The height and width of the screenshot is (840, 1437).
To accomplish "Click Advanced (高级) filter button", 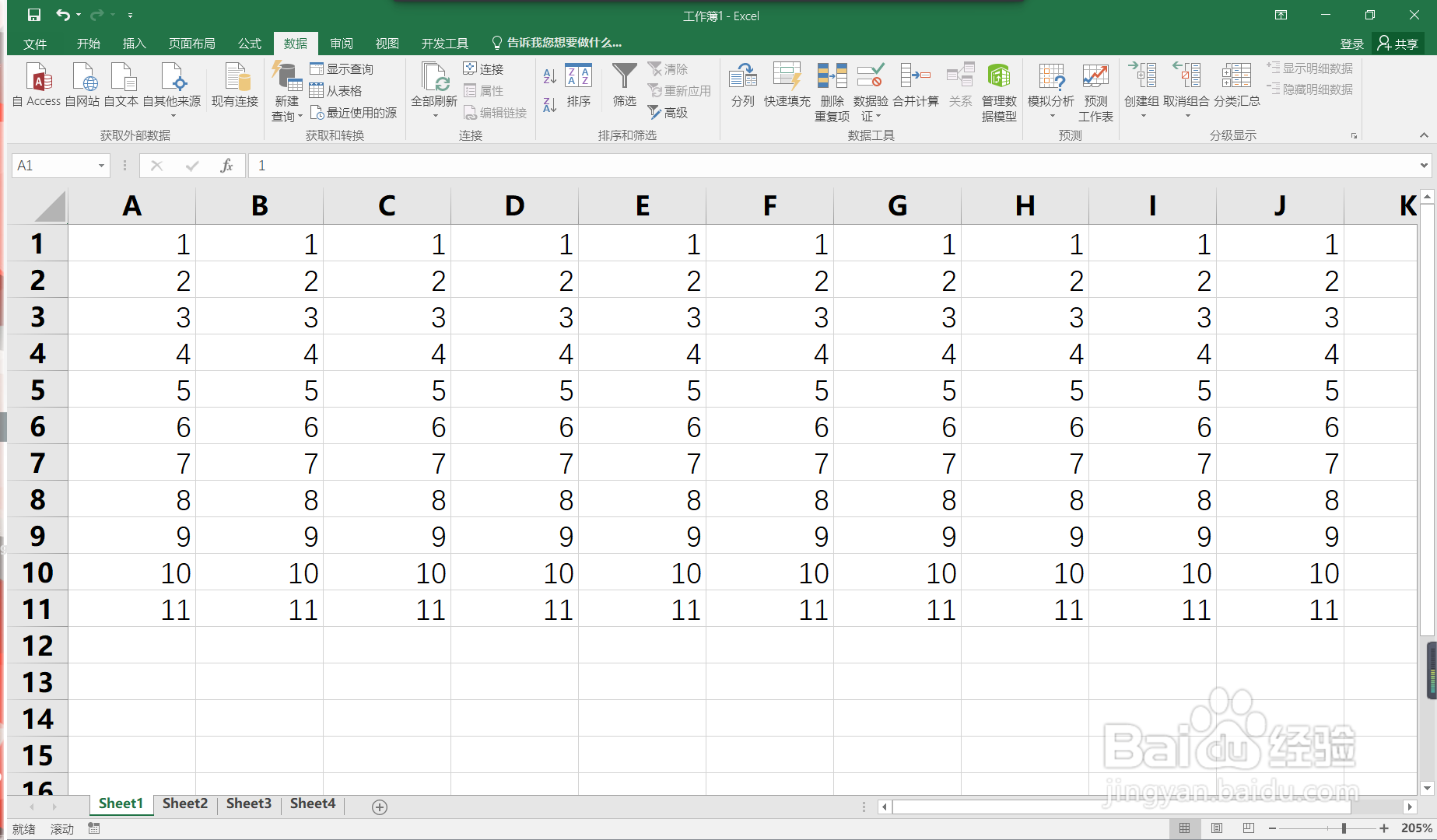I will (x=668, y=113).
